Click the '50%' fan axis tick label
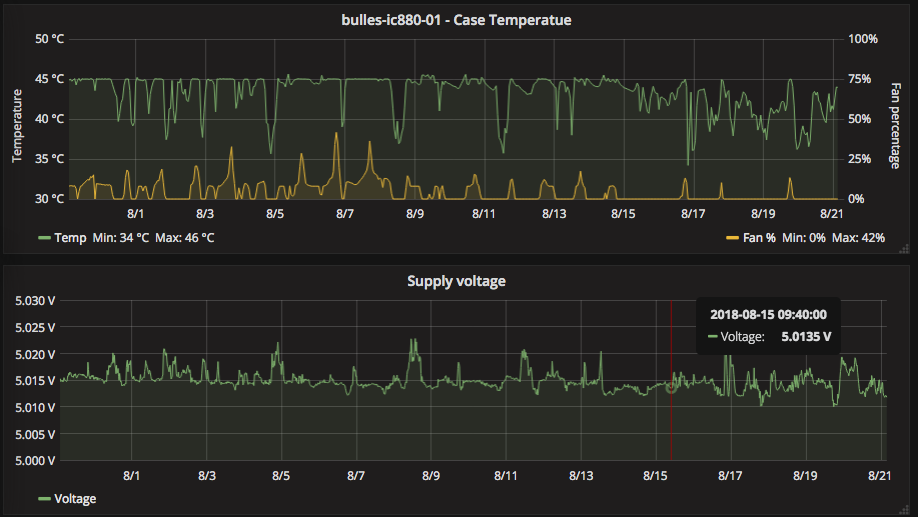 click(x=859, y=119)
